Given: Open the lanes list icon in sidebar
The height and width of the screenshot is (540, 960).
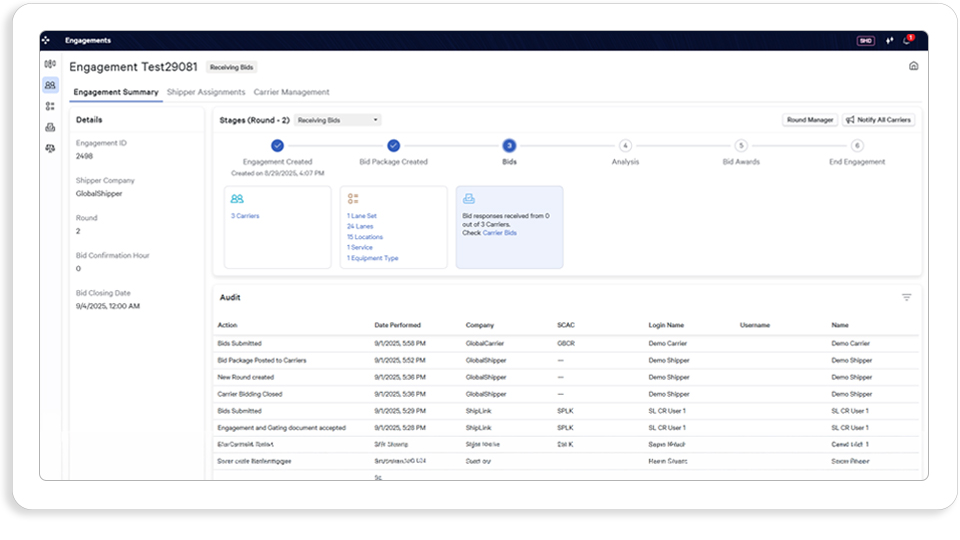Looking at the screenshot, I should point(50,106).
